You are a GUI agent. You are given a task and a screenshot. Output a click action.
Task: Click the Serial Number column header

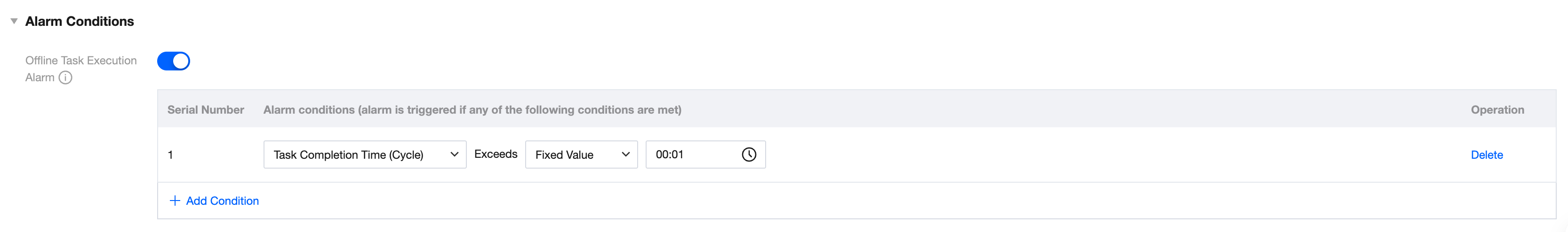click(205, 110)
